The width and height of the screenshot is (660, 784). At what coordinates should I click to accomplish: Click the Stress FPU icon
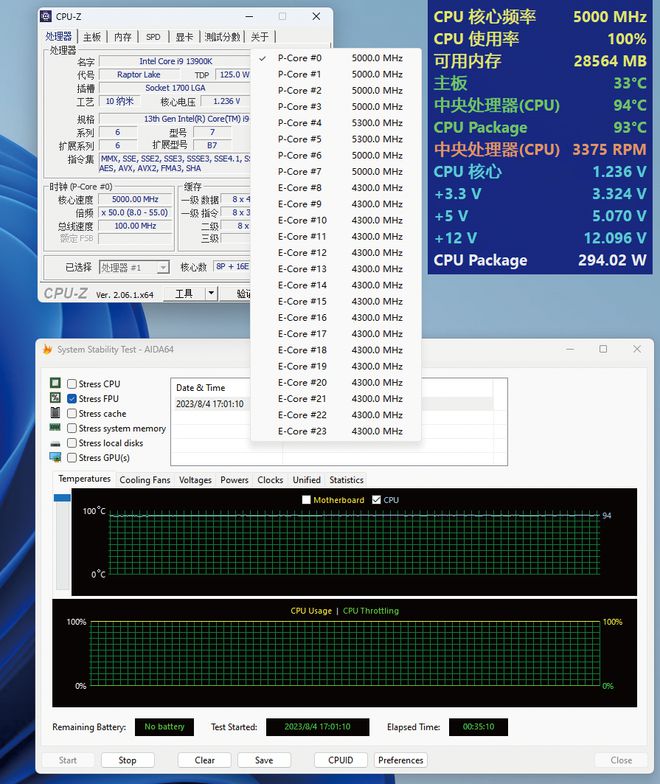point(55,398)
